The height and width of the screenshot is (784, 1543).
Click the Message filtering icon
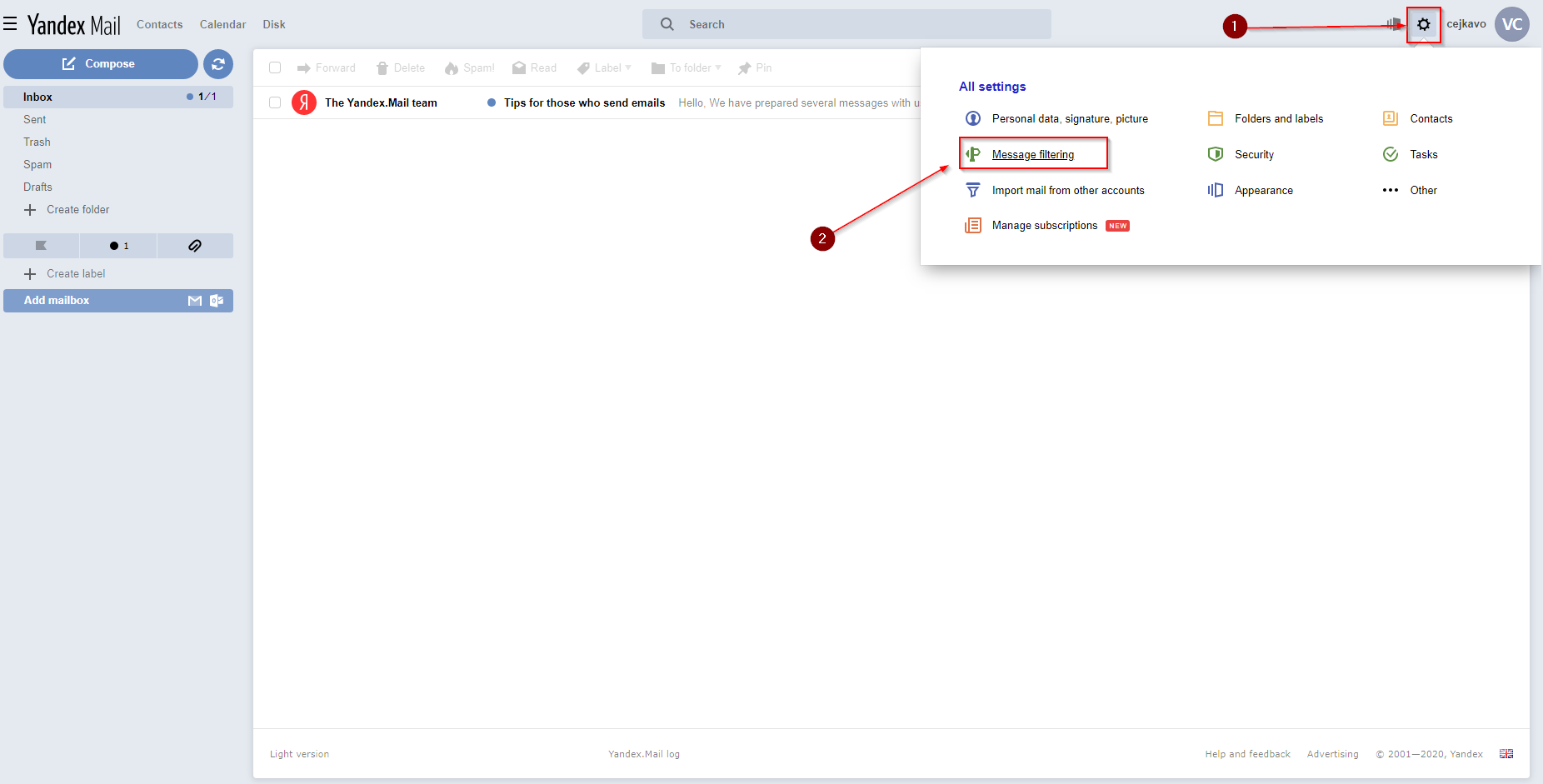[x=973, y=154]
